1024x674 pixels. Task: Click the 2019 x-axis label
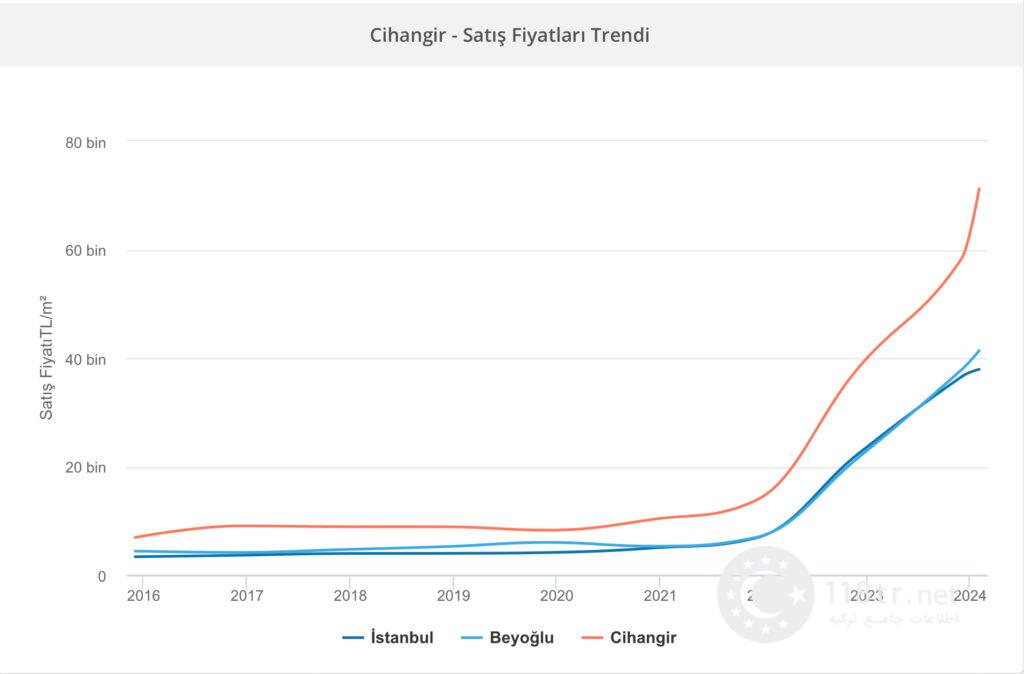click(x=453, y=595)
